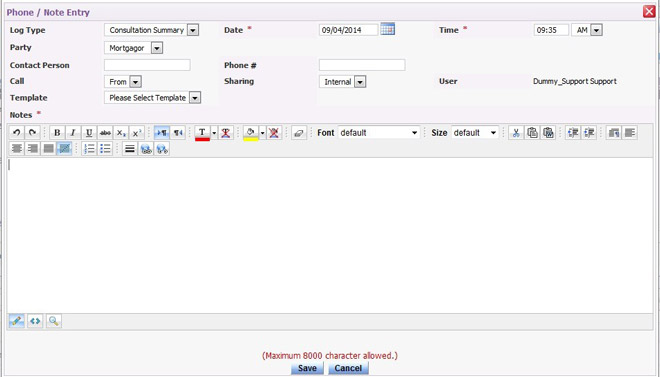Screen dimensions: 660x377
Task: Open the Sharing dropdown showing Internal
Action: pyautogui.click(x=342, y=82)
